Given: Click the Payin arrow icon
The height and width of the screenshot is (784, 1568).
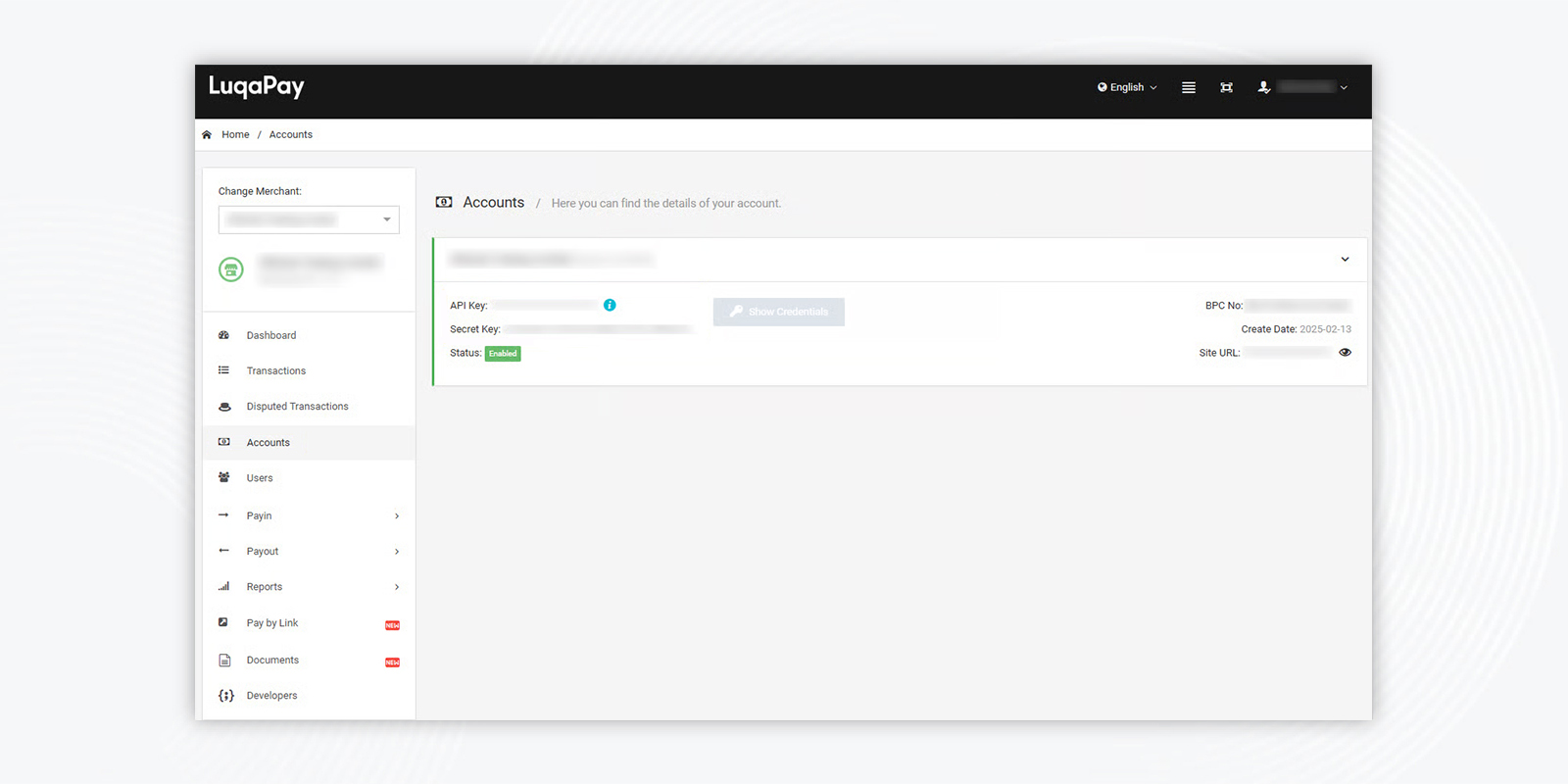Looking at the screenshot, I should tap(224, 515).
